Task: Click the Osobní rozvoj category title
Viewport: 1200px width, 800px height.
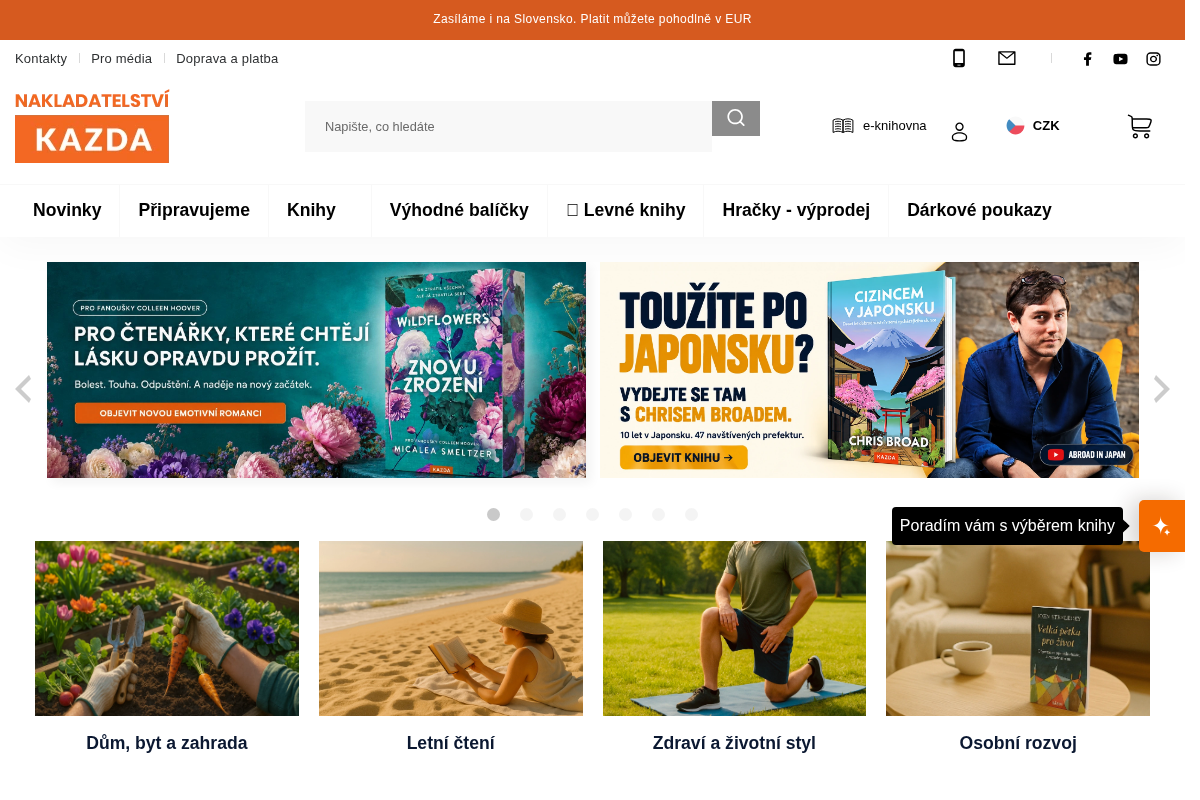Action: click(x=1018, y=743)
